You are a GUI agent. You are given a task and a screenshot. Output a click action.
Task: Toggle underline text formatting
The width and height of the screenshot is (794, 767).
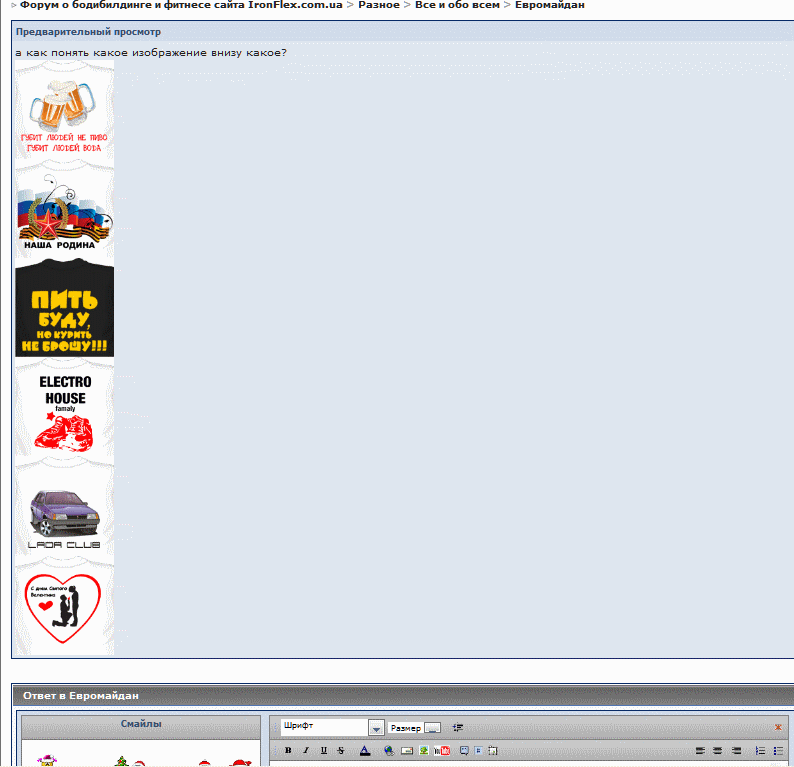[x=323, y=750]
